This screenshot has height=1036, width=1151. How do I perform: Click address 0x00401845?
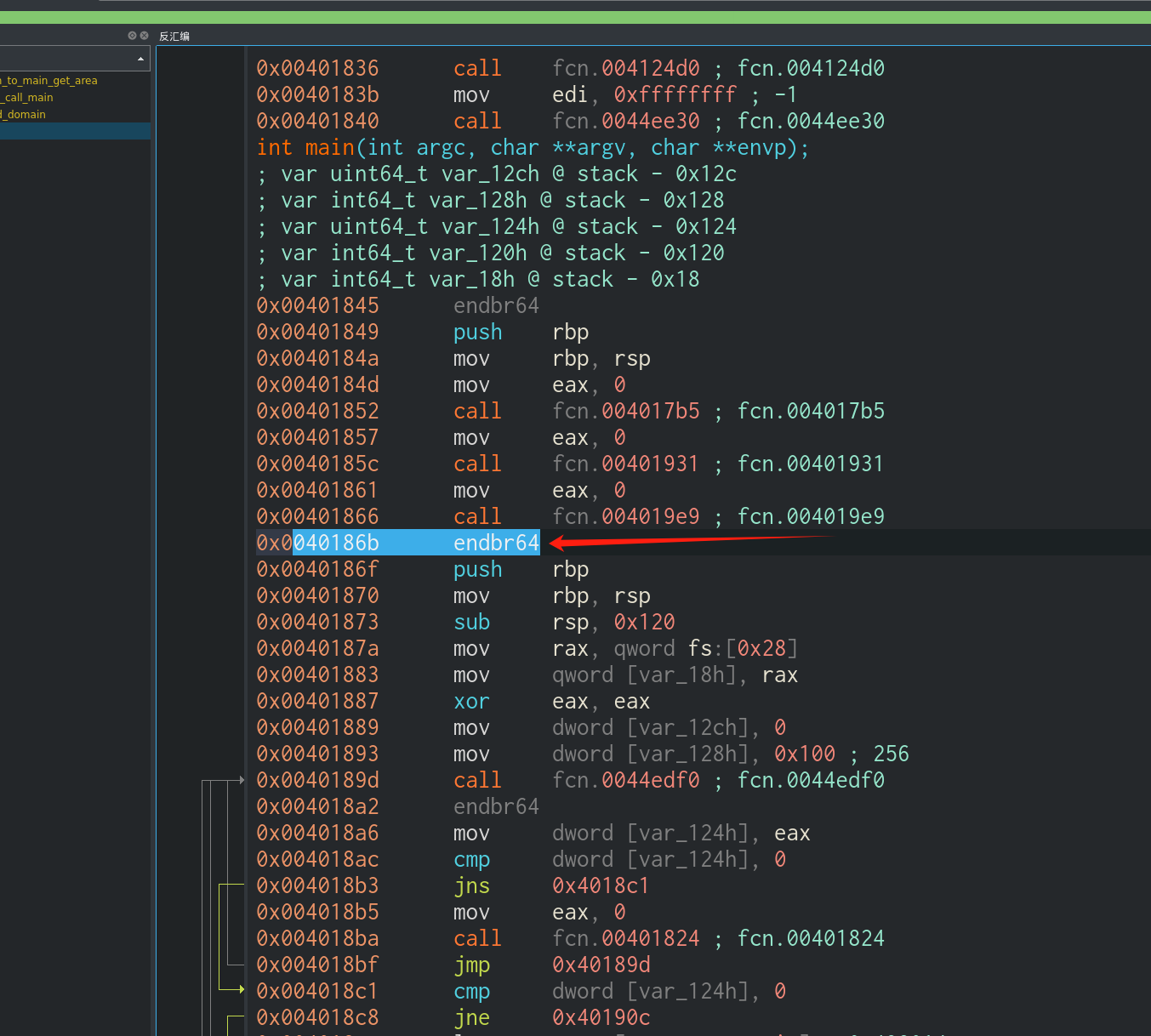[x=318, y=305]
